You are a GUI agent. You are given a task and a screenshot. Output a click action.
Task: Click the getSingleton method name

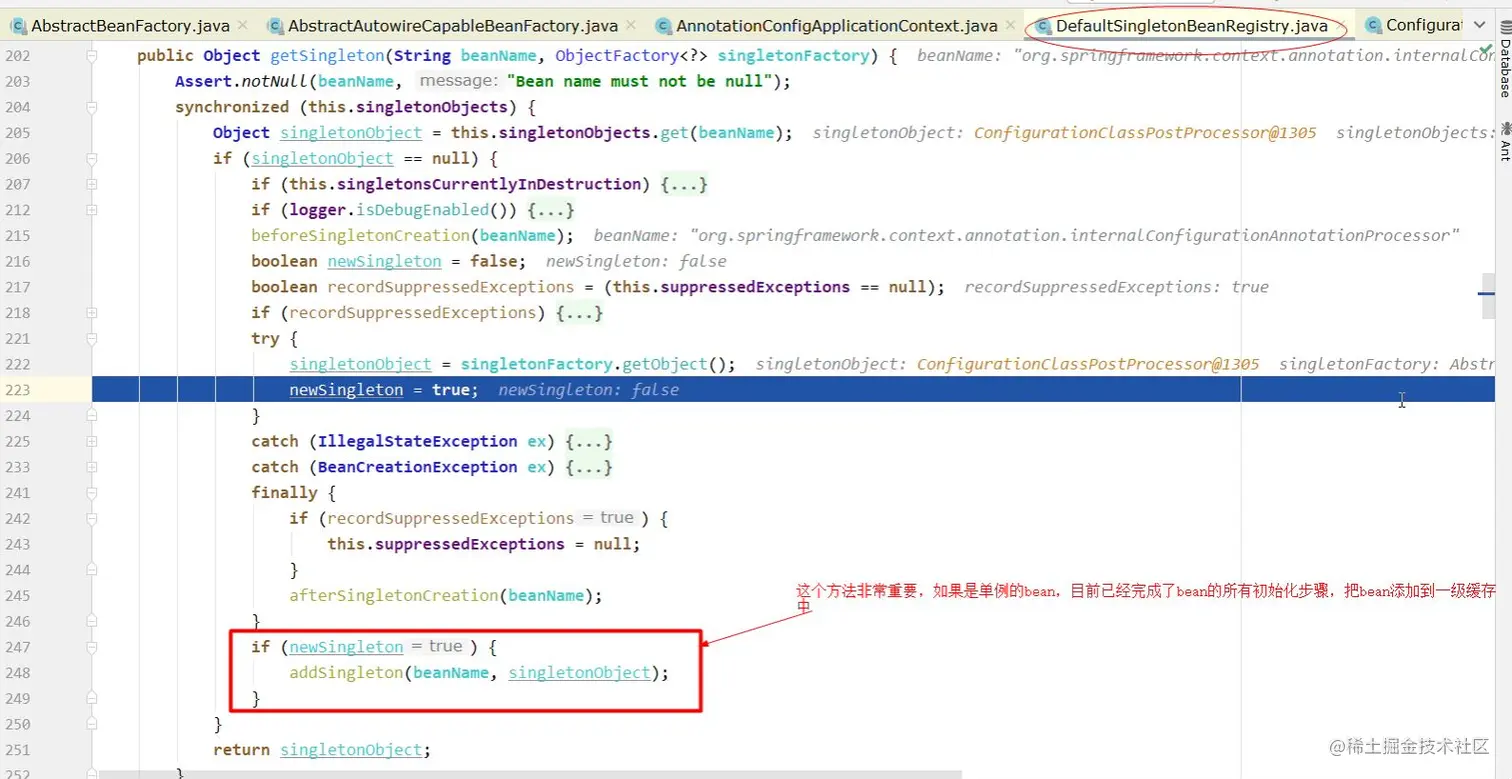(327, 56)
